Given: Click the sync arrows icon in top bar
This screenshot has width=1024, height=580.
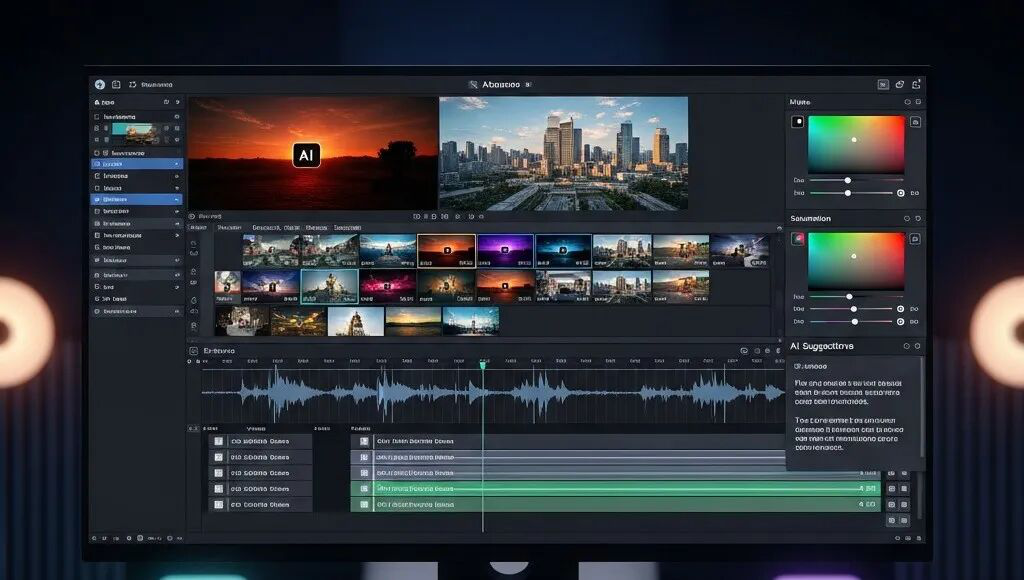Looking at the screenshot, I should coord(133,84).
